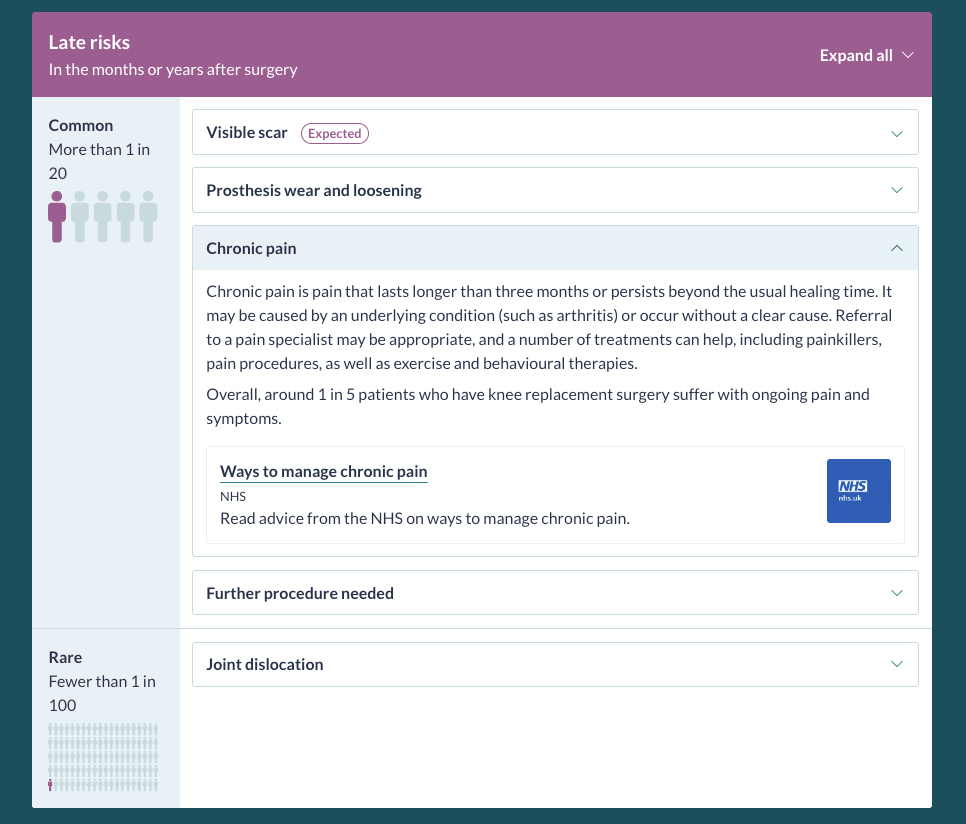The height and width of the screenshot is (824, 966).
Task: Click the chevron icon beside Expand all
Action: click(908, 56)
